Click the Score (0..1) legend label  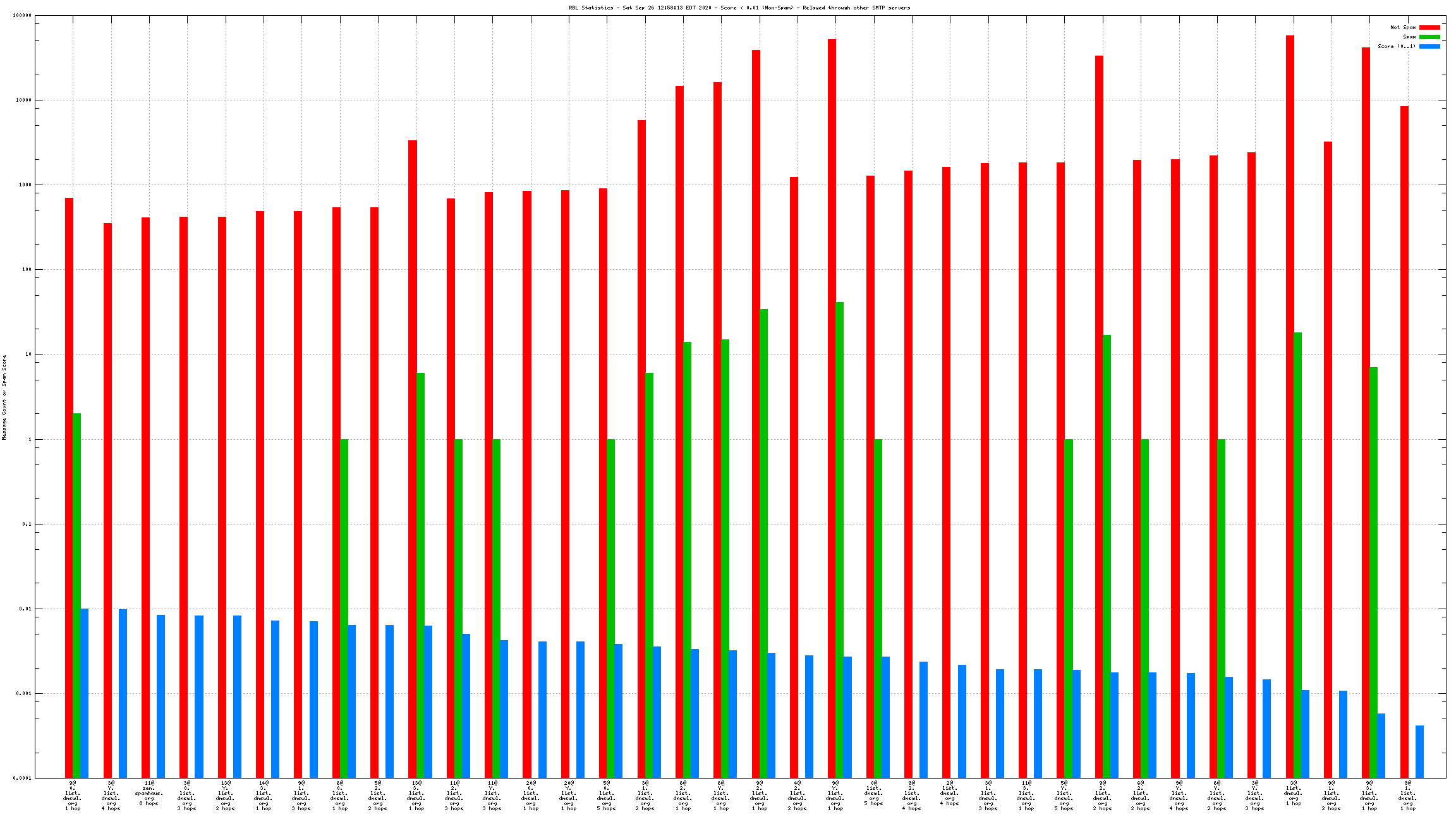[x=1397, y=47]
